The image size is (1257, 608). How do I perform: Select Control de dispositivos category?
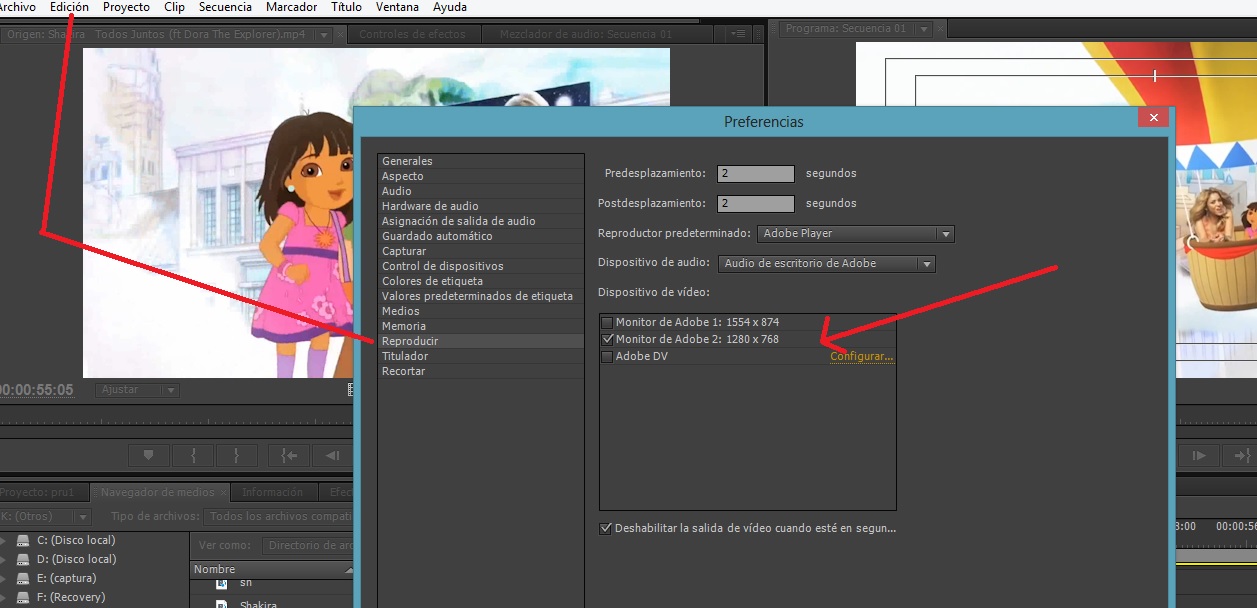(480, 266)
